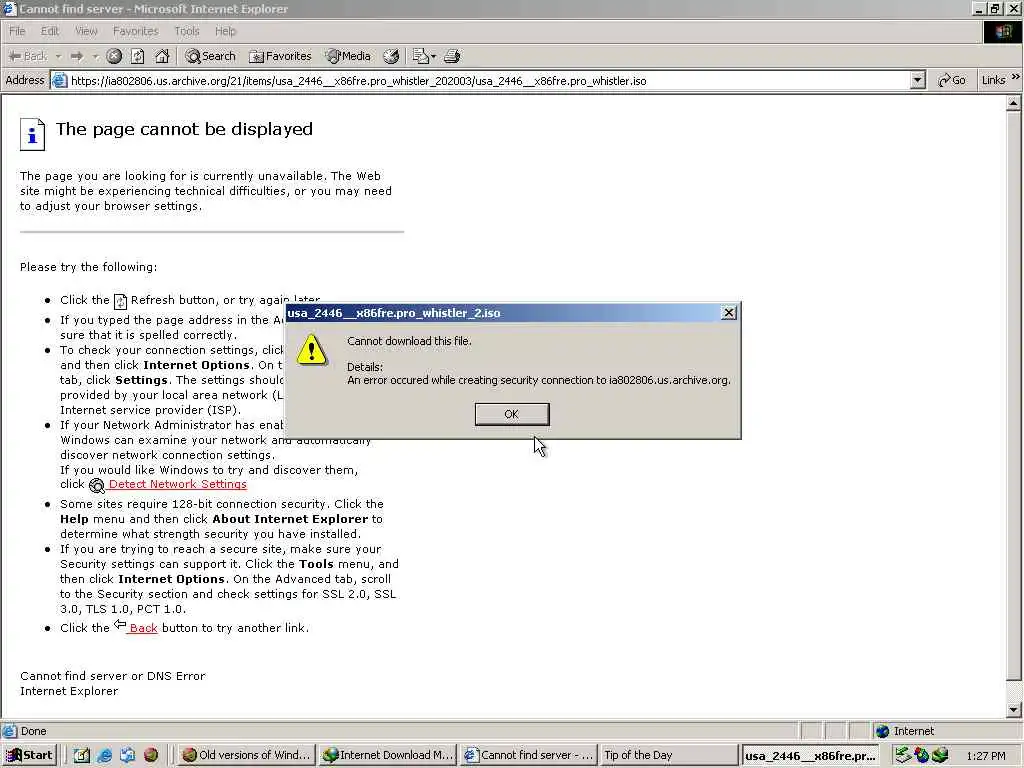Click "The page cannot be displayed" heading
The width and height of the screenshot is (1024, 768).
point(184,129)
